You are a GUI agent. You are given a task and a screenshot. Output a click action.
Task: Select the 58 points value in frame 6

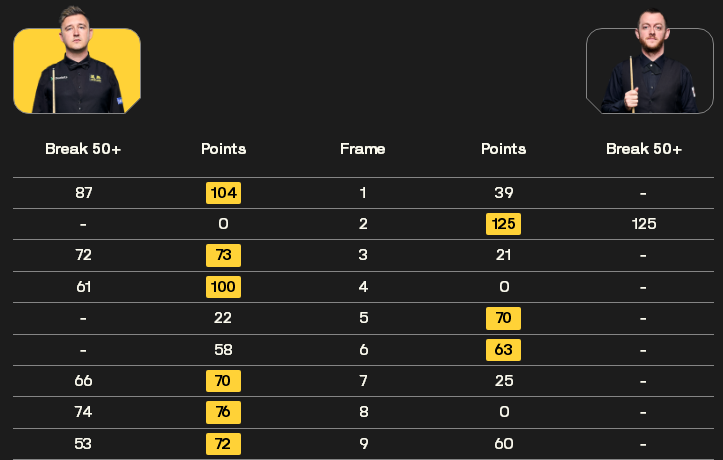pyautogui.click(x=223, y=350)
